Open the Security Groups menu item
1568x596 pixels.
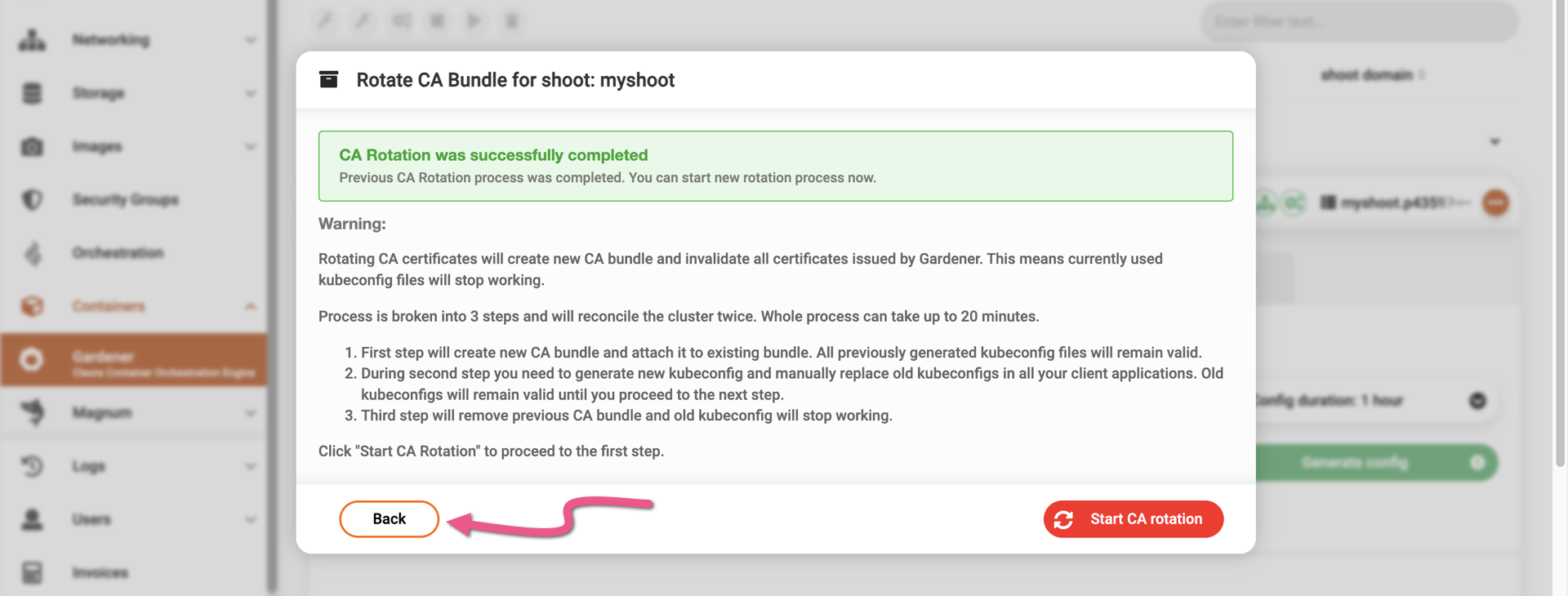click(125, 200)
